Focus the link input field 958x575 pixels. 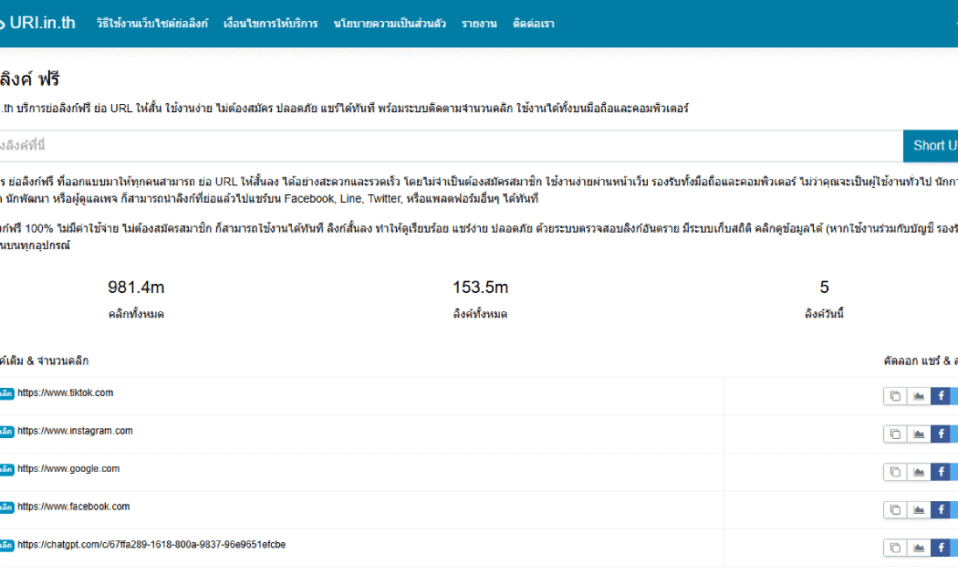point(451,146)
